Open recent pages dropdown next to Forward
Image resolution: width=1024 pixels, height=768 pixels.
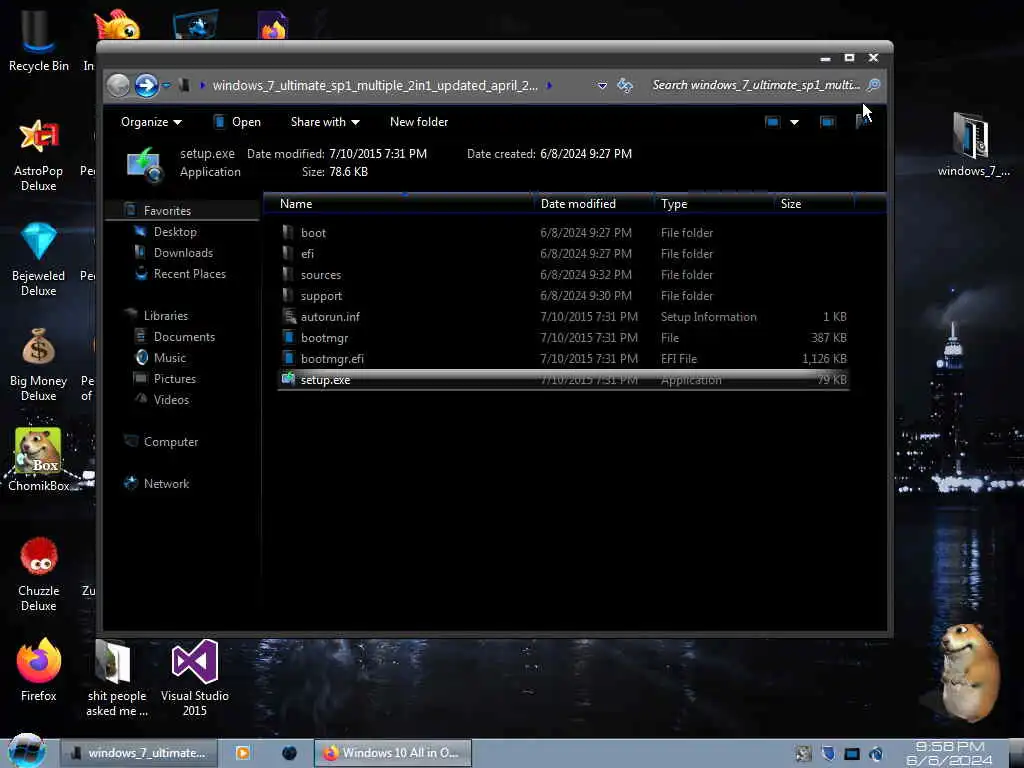[x=166, y=85]
